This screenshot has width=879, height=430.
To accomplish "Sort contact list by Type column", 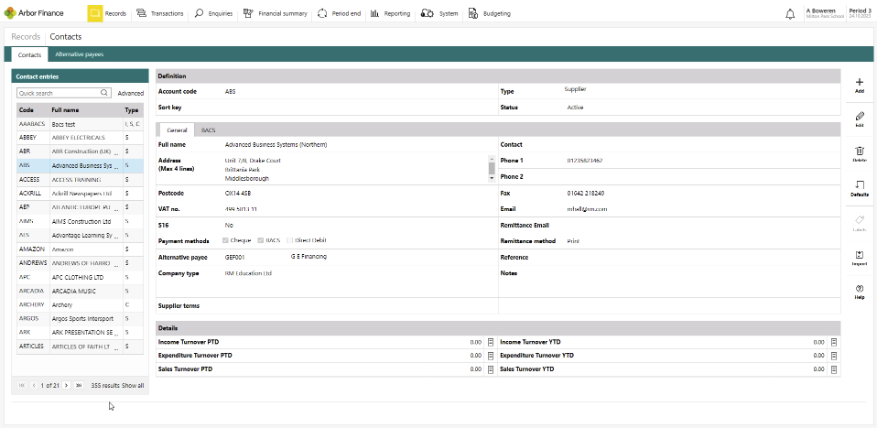I will tap(132, 110).
